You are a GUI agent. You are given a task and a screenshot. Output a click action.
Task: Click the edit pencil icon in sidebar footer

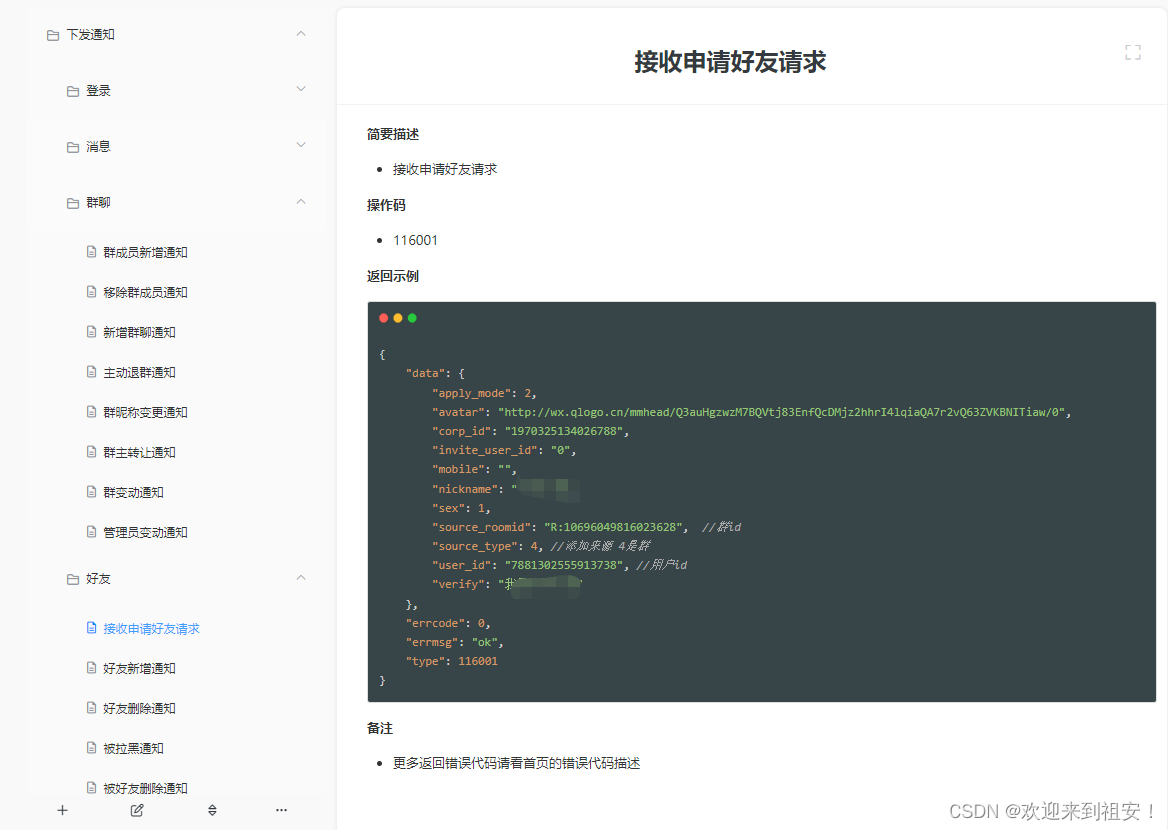(137, 810)
